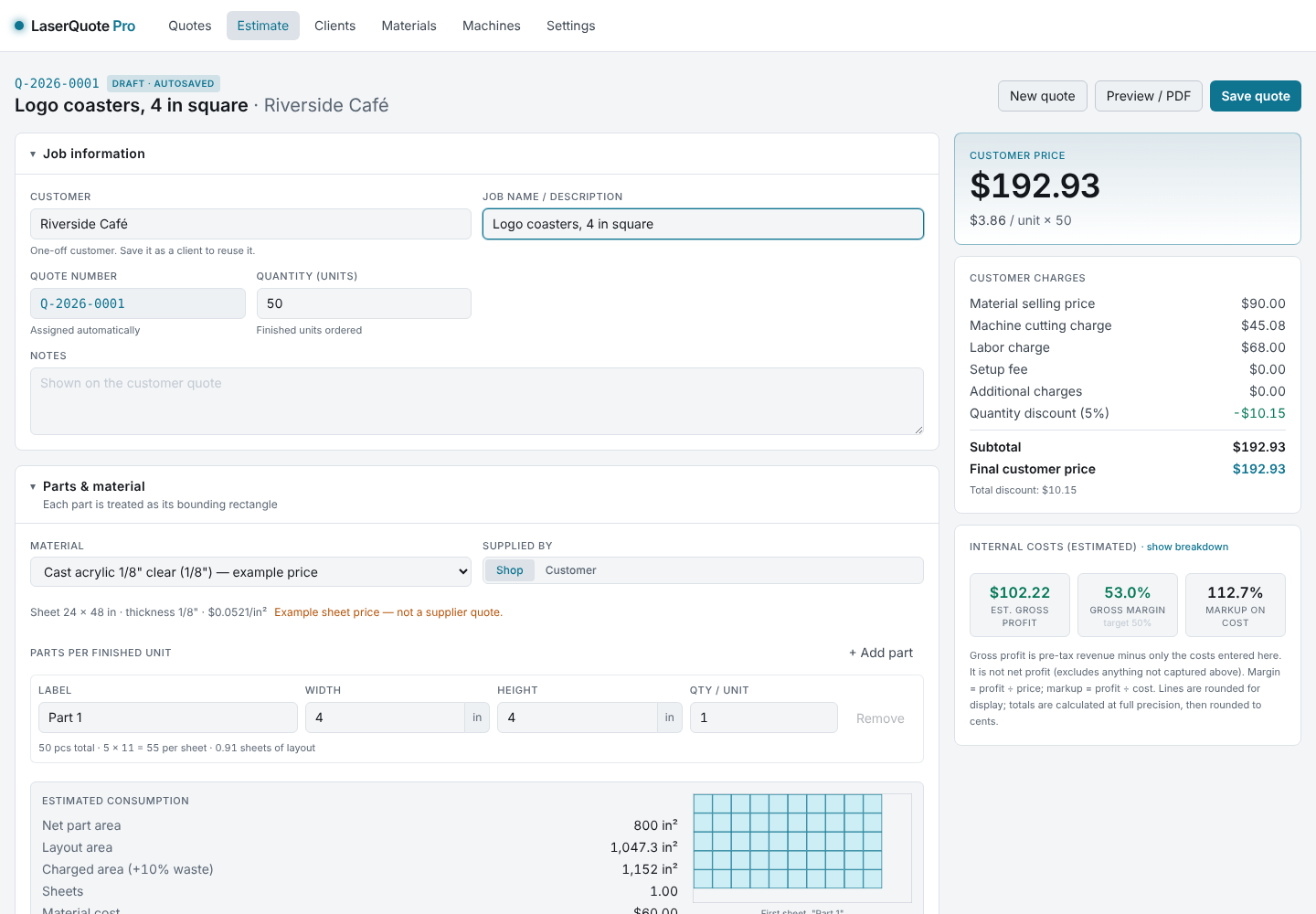Go to the Clients section
The width and height of the screenshot is (1316, 914).
(x=334, y=26)
